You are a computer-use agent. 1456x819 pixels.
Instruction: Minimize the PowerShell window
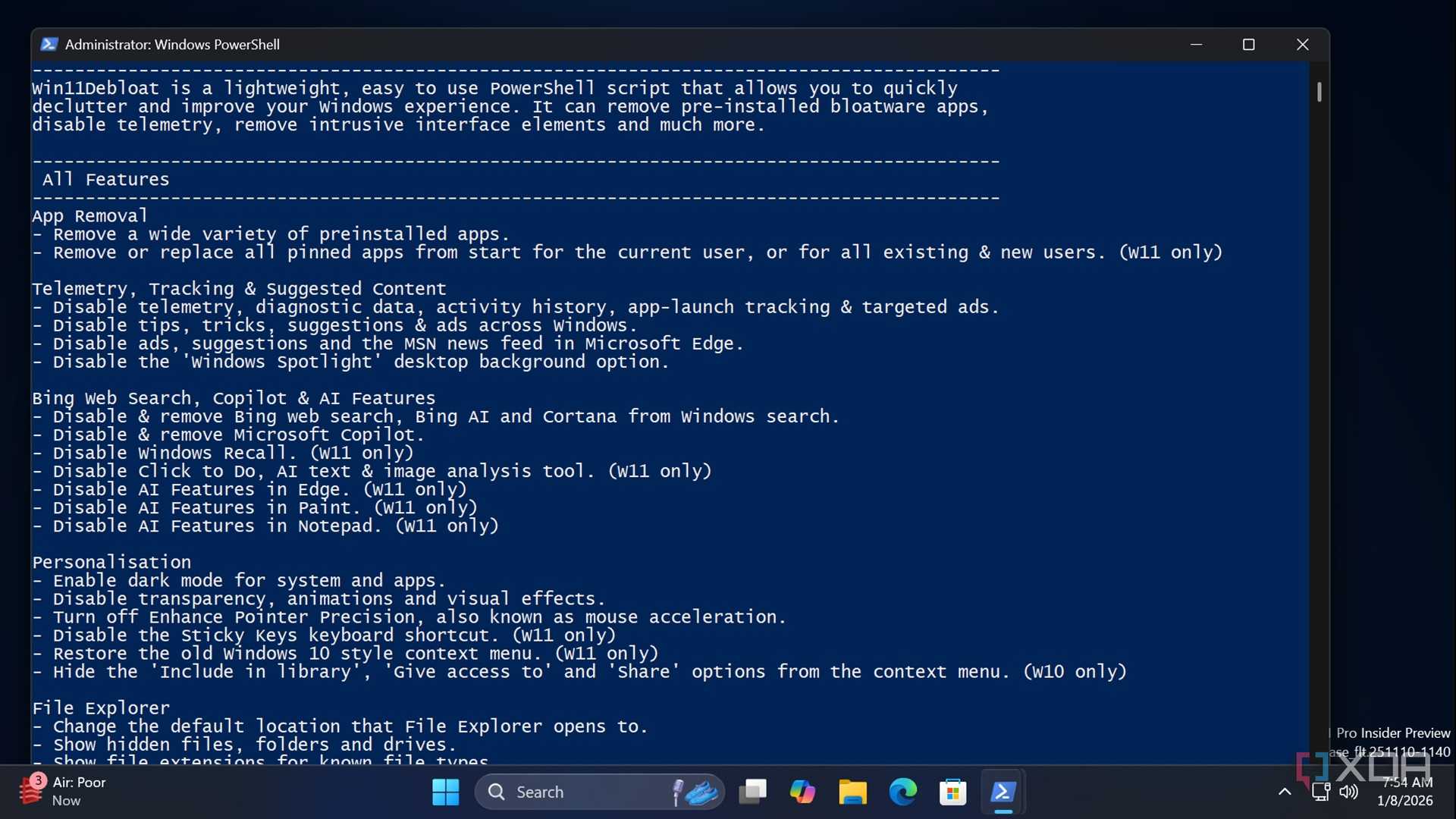(x=1197, y=44)
